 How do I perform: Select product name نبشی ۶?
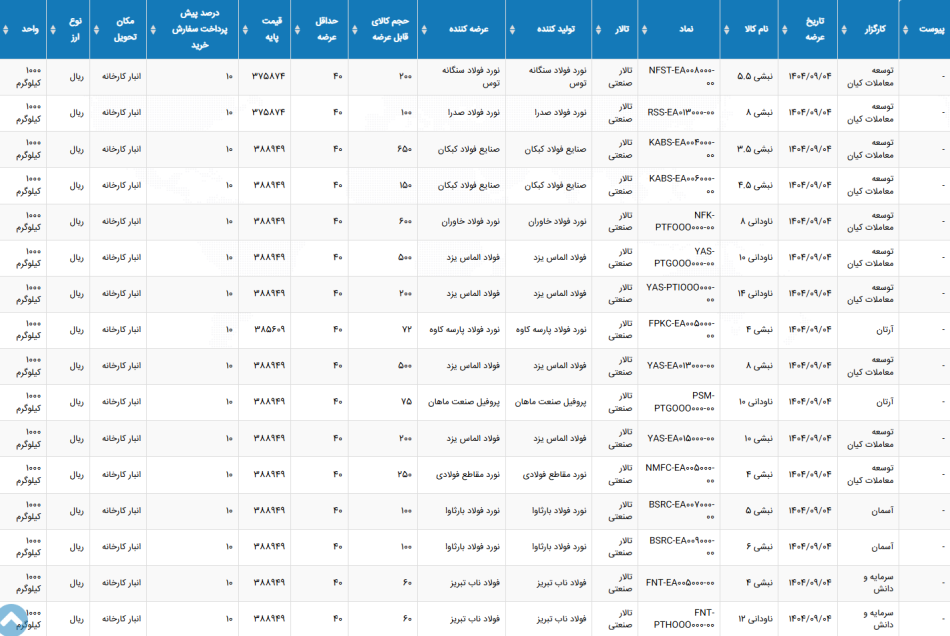click(760, 546)
